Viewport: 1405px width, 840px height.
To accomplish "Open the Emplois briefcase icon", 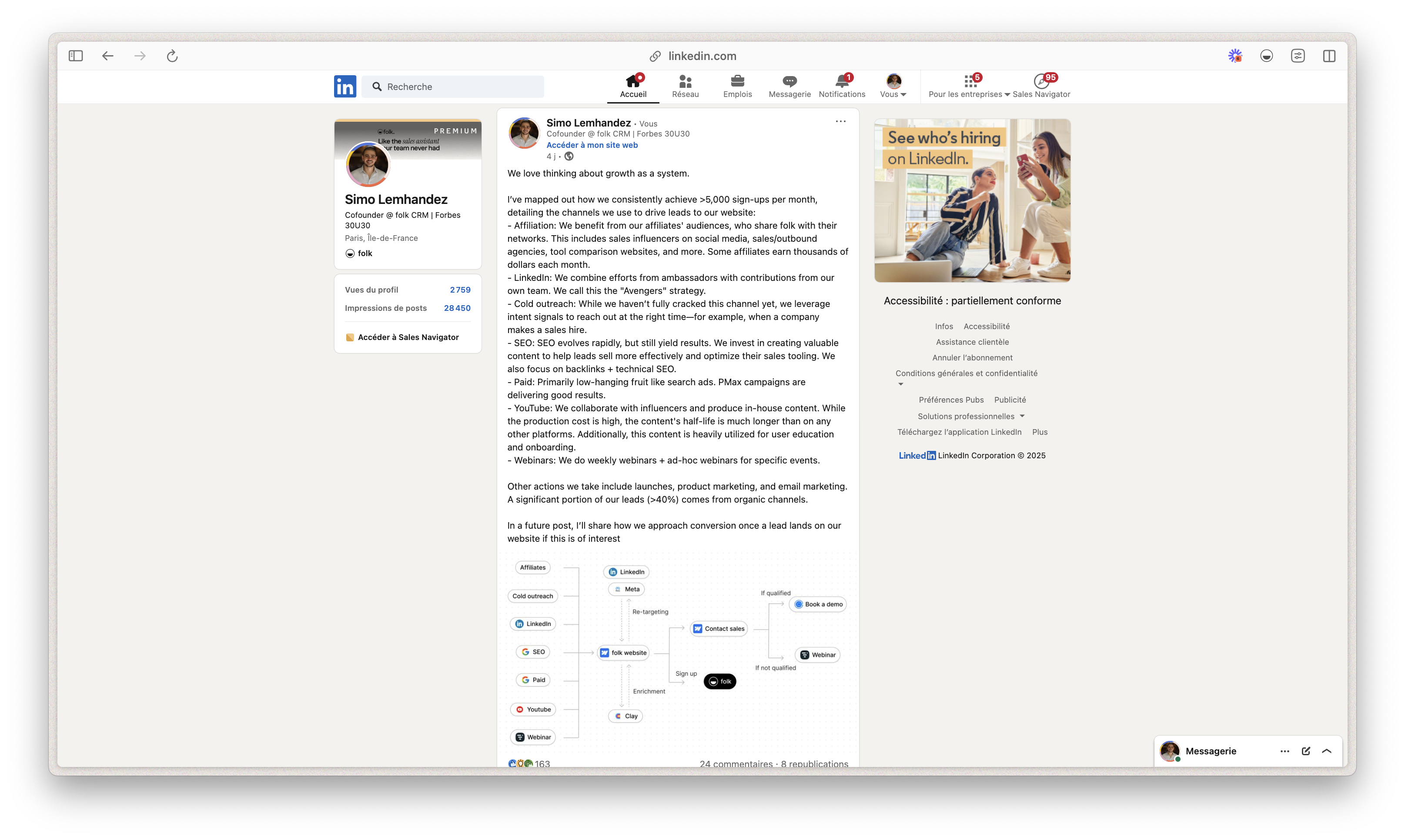I will (737, 81).
